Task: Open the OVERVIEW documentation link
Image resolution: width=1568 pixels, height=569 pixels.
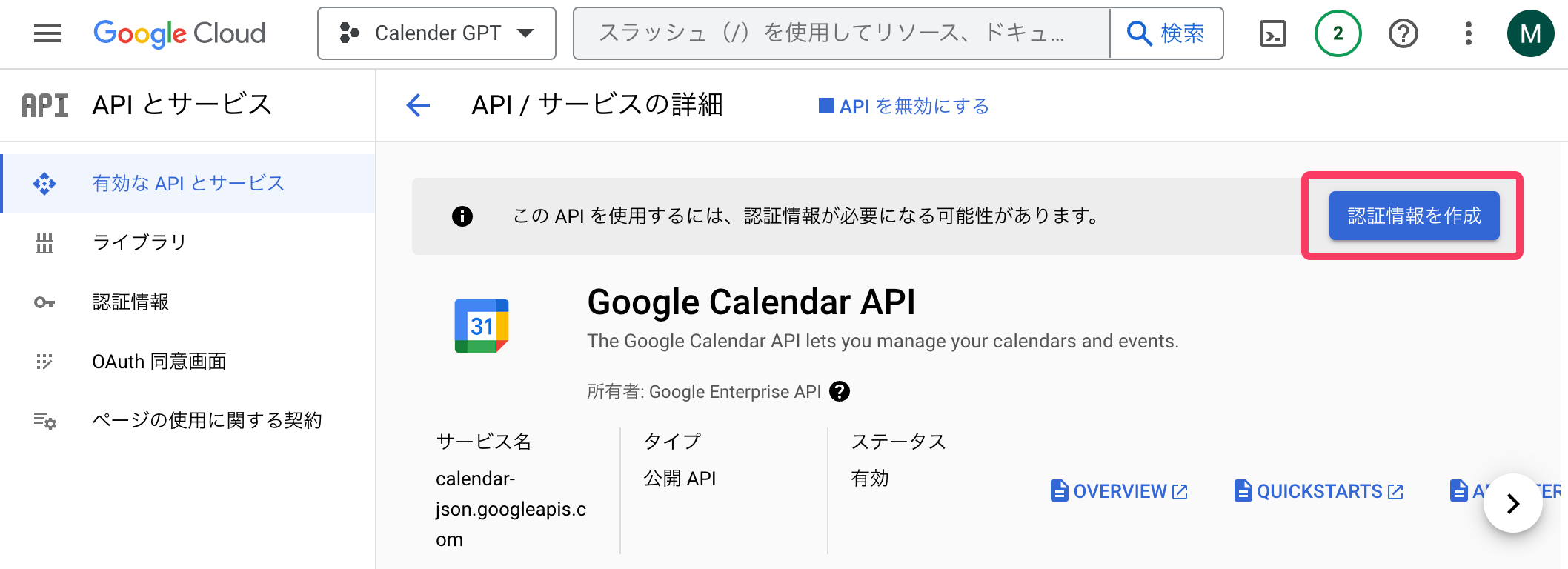Action: pos(1119,491)
